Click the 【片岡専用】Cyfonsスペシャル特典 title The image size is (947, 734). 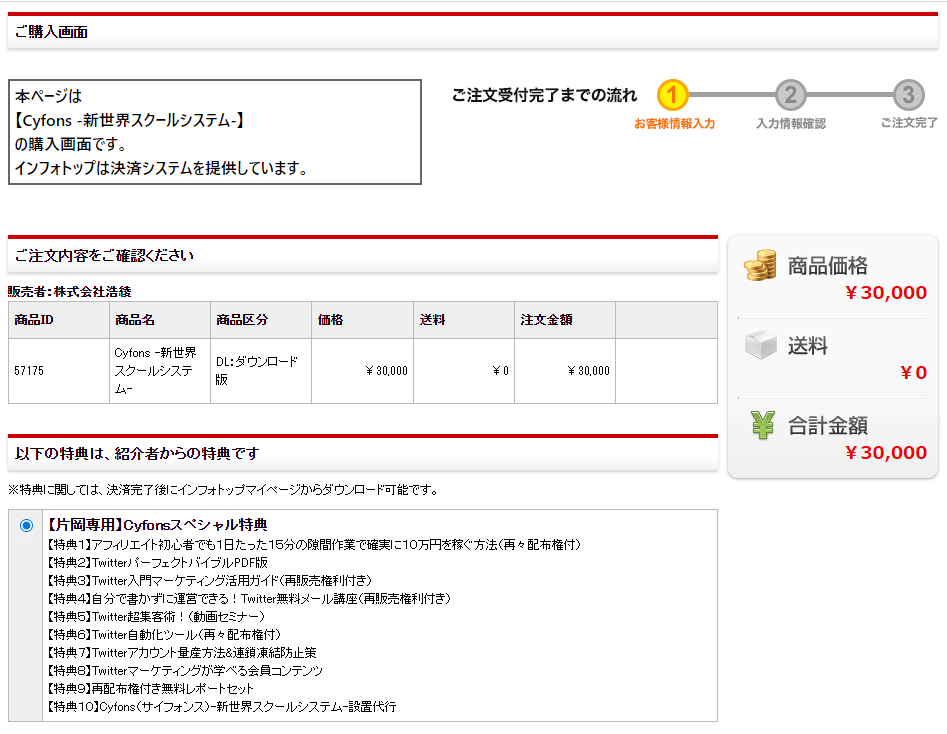(x=157, y=525)
